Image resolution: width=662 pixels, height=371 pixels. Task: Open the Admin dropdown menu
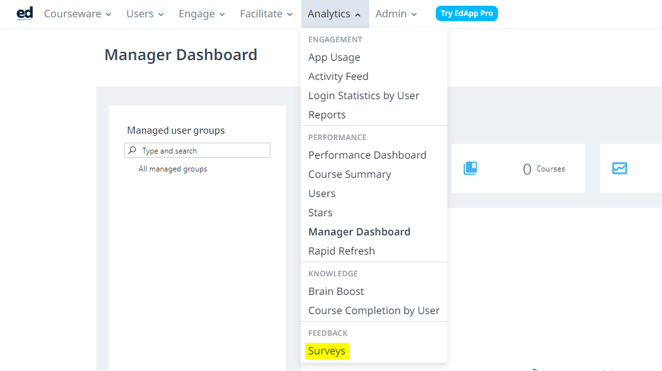coord(396,14)
